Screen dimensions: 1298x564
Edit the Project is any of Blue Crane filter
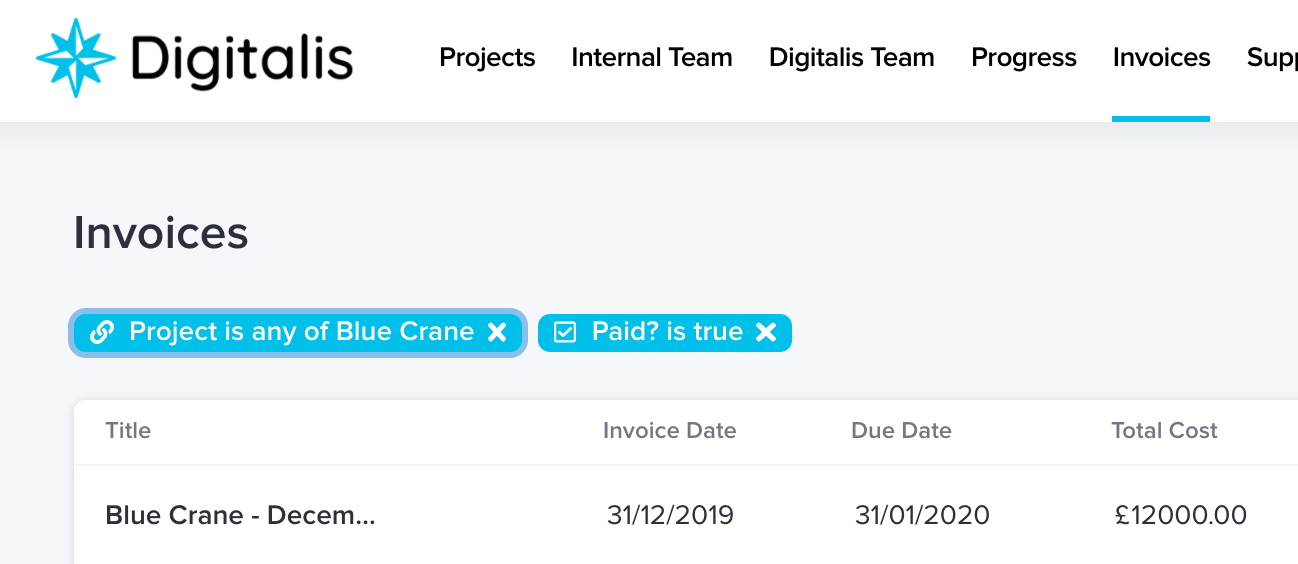click(302, 332)
